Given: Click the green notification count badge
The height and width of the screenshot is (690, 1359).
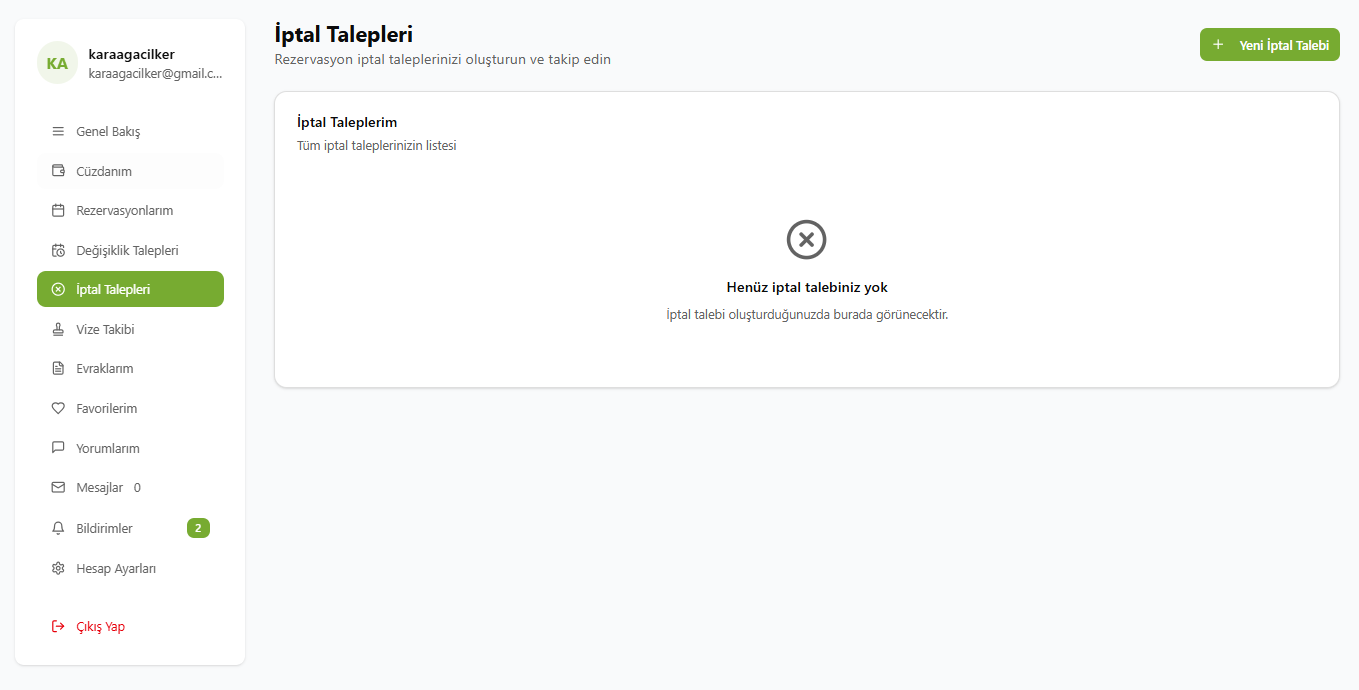Looking at the screenshot, I should pyautogui.click(x=198, y=528).
